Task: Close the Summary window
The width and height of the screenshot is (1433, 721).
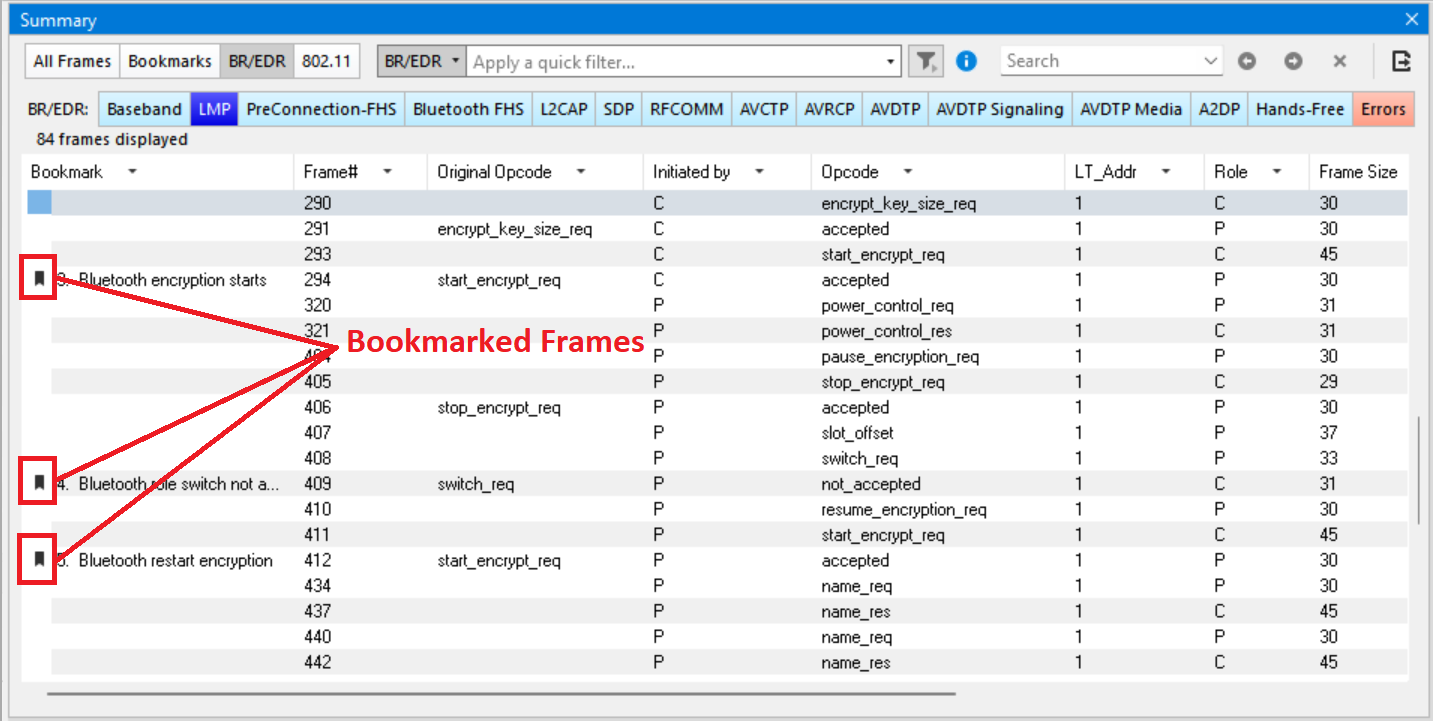Action: [1412, 19]
